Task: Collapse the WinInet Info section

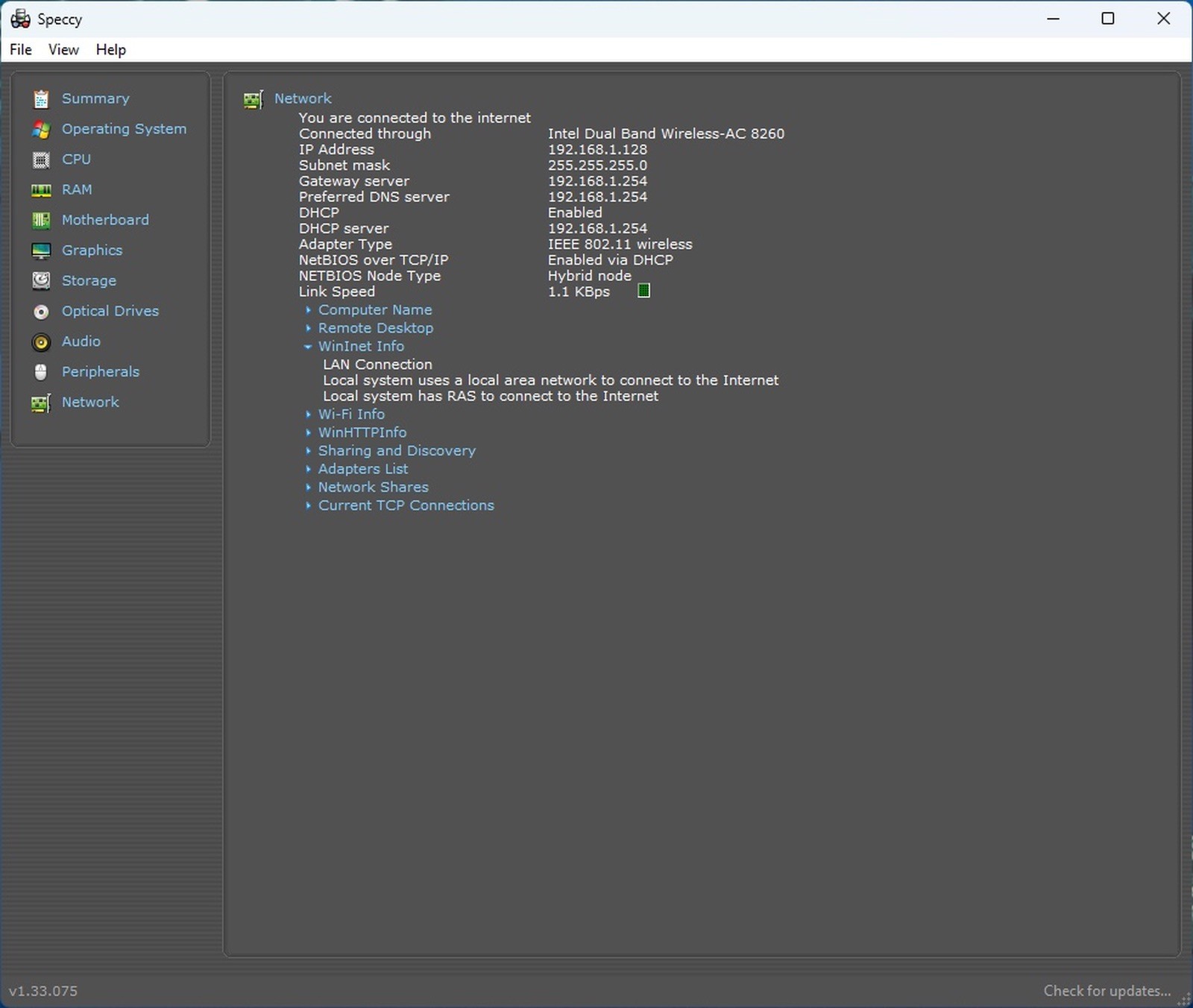Action: (x=308, y=346)
